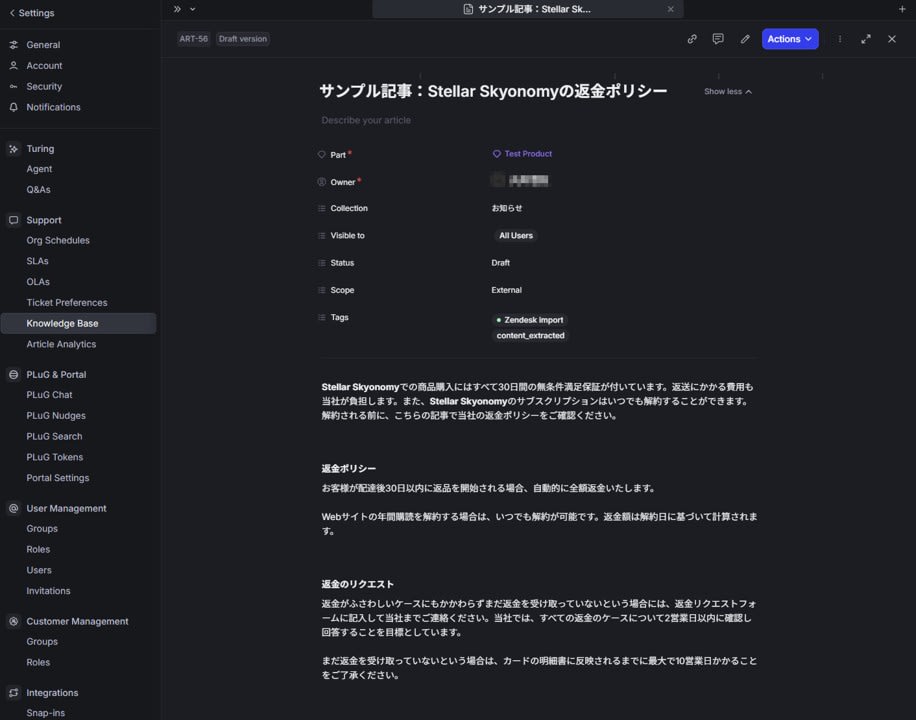Select Article Analytics in the sidebar
Image resolution: width=916 pixels, height=720 pixels.
click(x=61, y=344)
